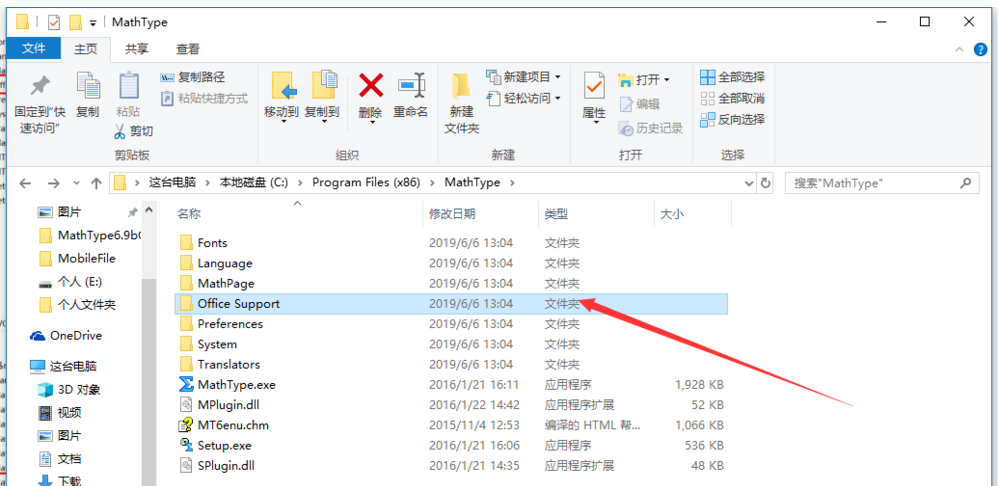Image resolution: width=998 pixels, height=486 pixels.
Task: Select 视频 in the navigation pane
Action: pyautogui.click(x=60, y=412)
